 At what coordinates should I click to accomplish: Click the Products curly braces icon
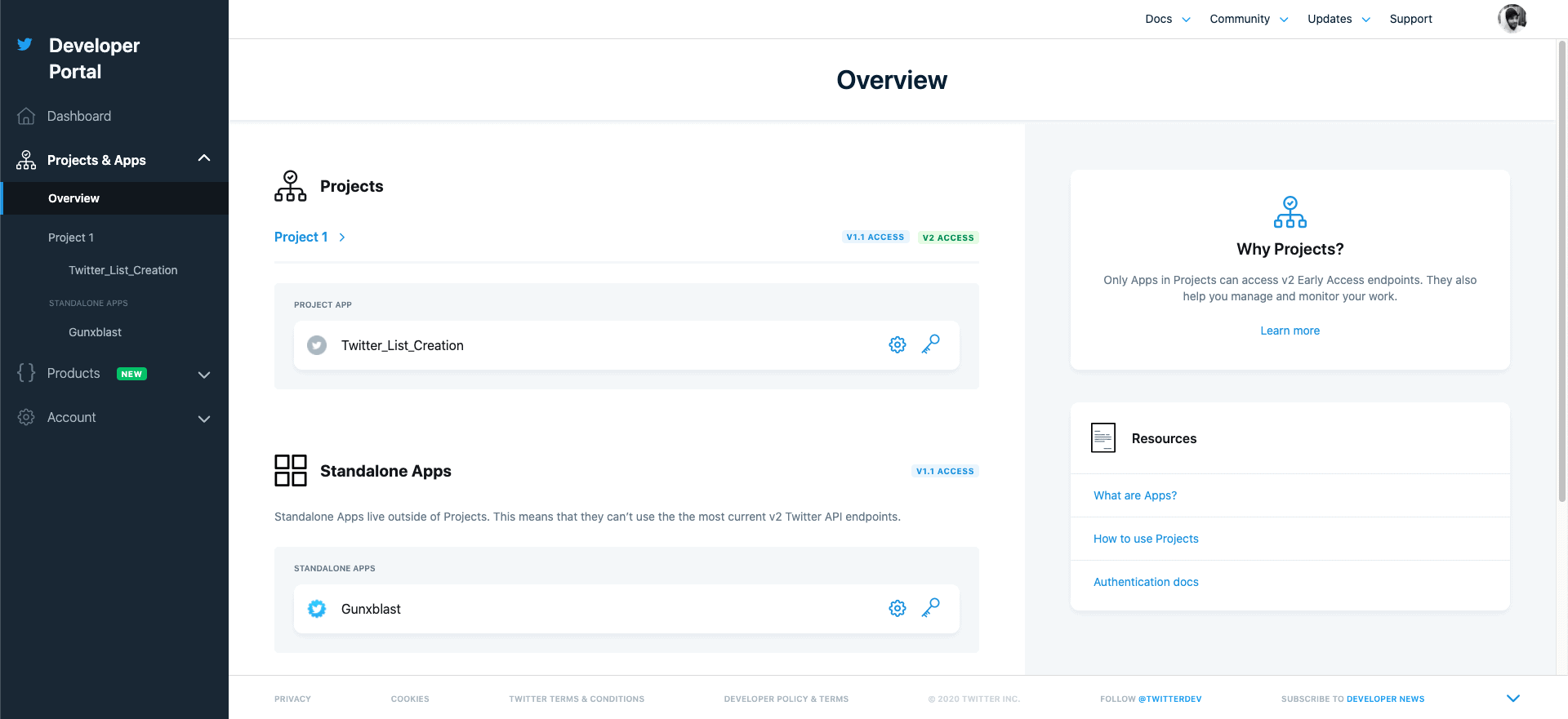tap(26, 373)
